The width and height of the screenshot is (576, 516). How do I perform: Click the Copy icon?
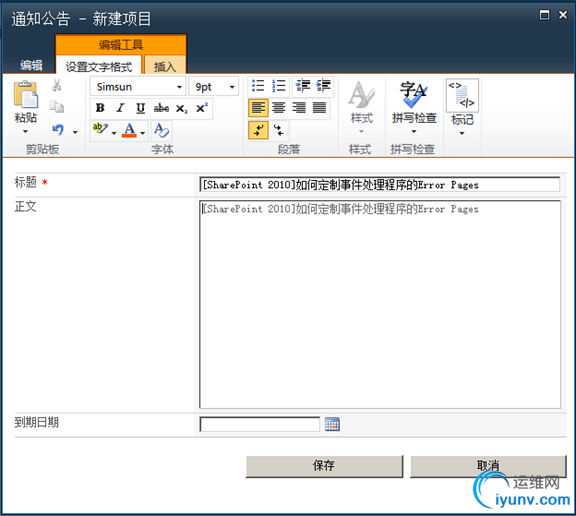(57, 107)
